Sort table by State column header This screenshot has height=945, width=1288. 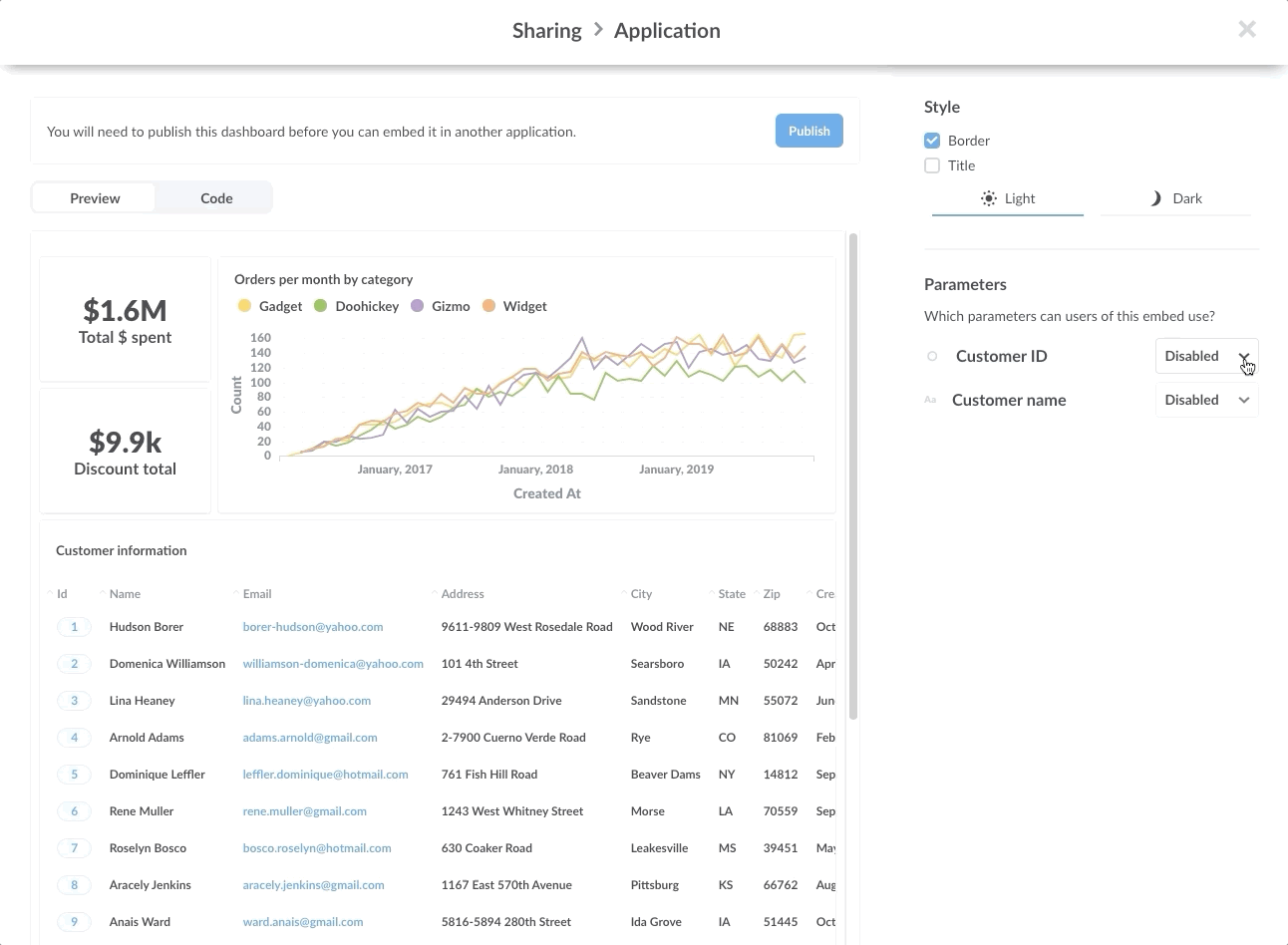[732, 594]
